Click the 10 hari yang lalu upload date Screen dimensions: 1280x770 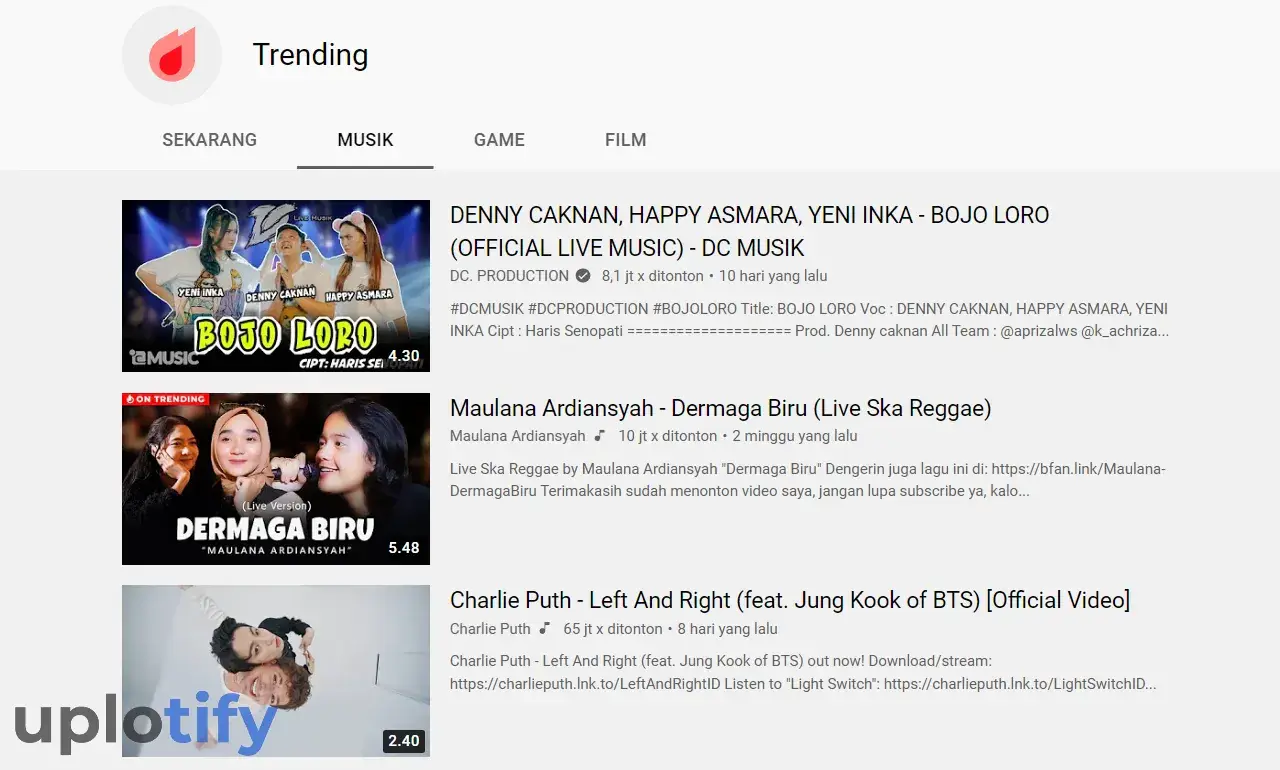tap(773, 276)
